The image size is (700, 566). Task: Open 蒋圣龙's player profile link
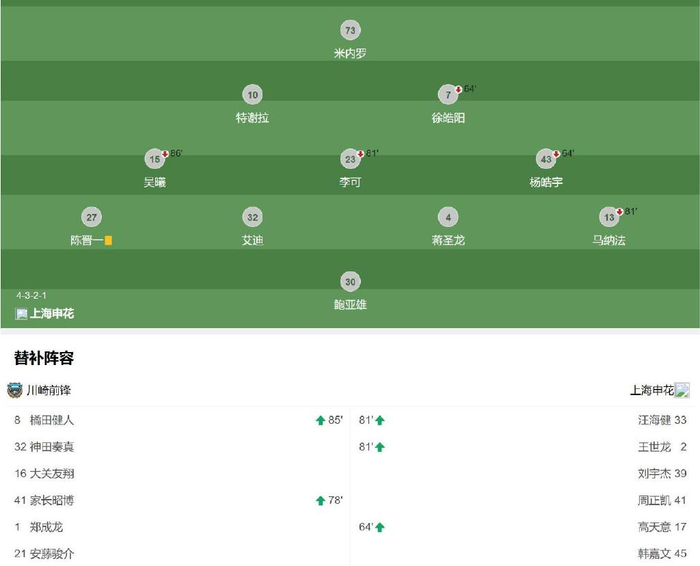[449, 240]
